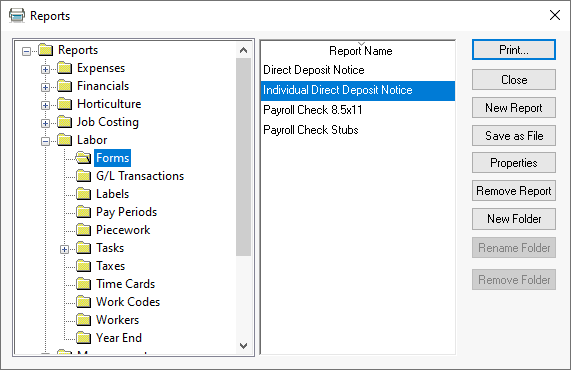Image resolution: width=571 pixels, height=370 pixels.
Task: Click the Print... button
Action: [x=513, y=50]
